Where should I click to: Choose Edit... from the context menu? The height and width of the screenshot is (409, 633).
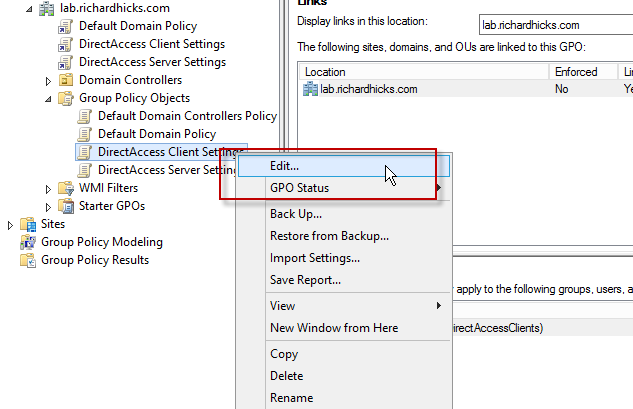pyautogui.click(x=285, y=165)
